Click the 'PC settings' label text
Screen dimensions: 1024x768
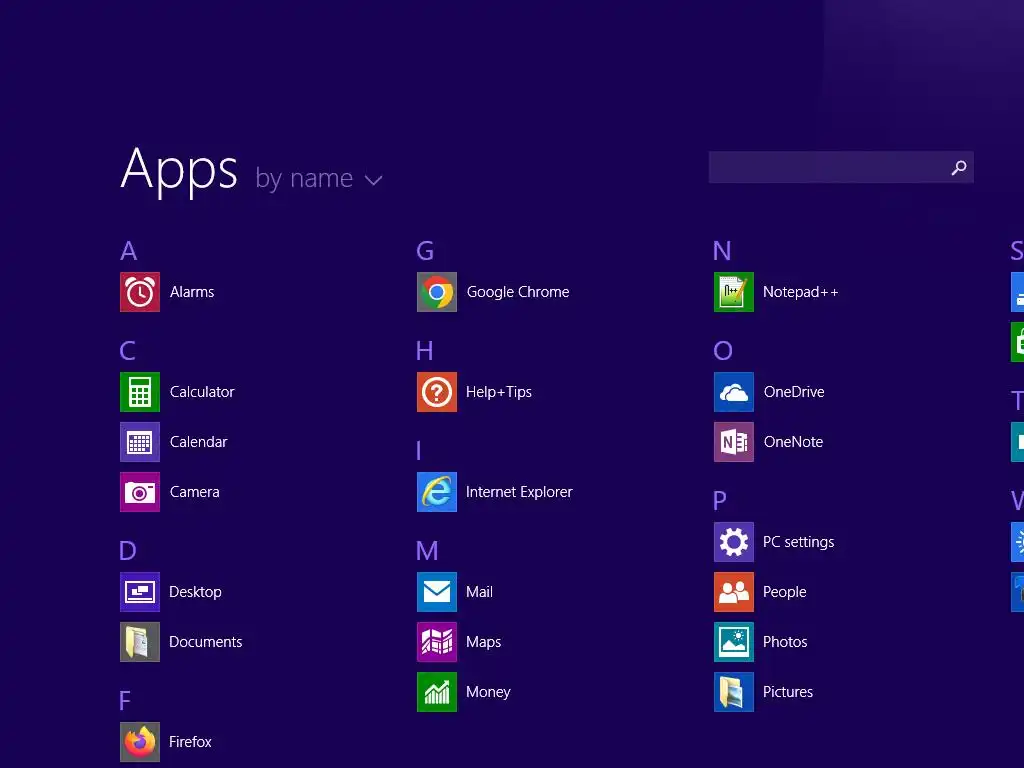pyautogui.click(x=799, y=543)
